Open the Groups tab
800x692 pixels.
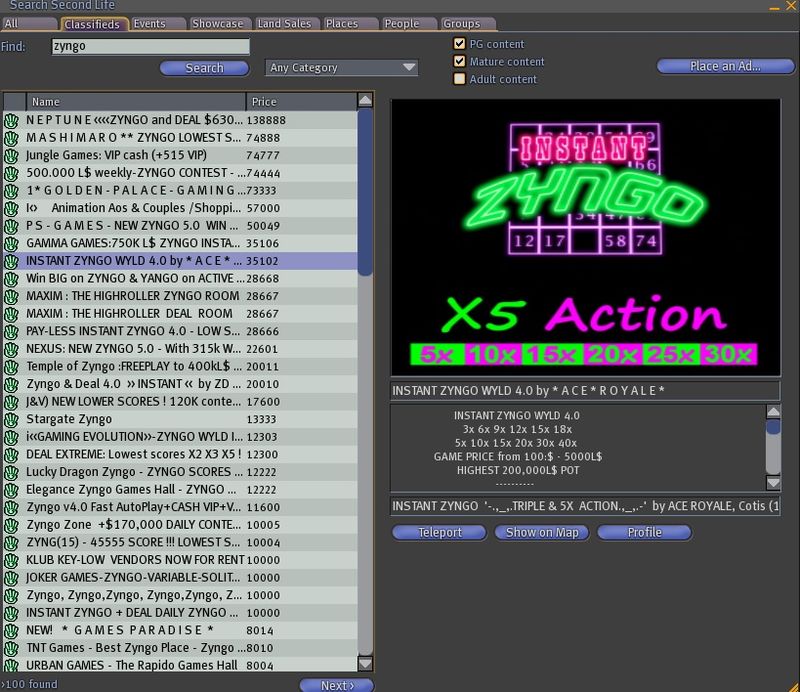(x=468, y=24)
